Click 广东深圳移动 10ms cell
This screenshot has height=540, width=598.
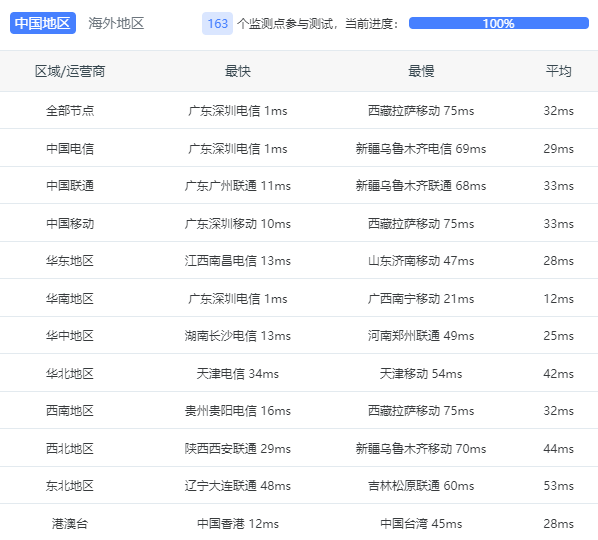[238, 223]
